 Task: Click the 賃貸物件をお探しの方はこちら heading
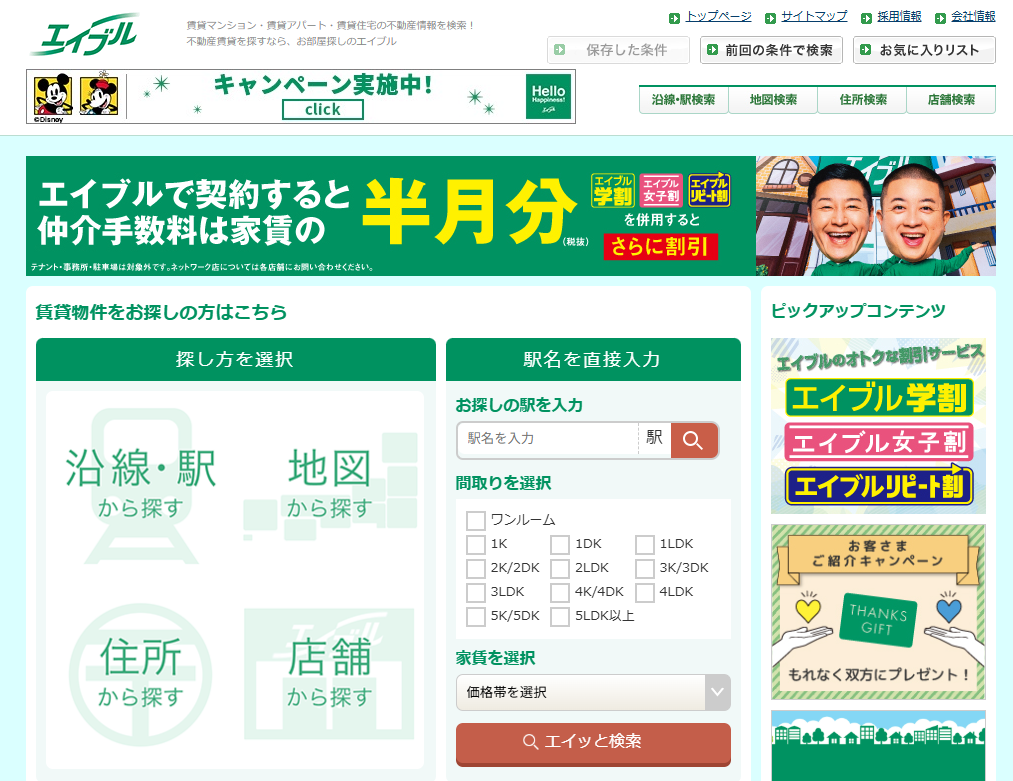tap(162, 313)
